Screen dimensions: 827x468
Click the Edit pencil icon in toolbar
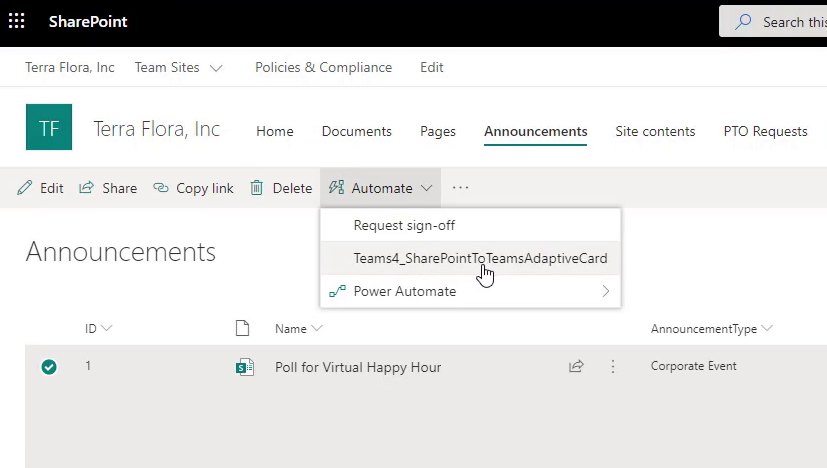point(24,188)
